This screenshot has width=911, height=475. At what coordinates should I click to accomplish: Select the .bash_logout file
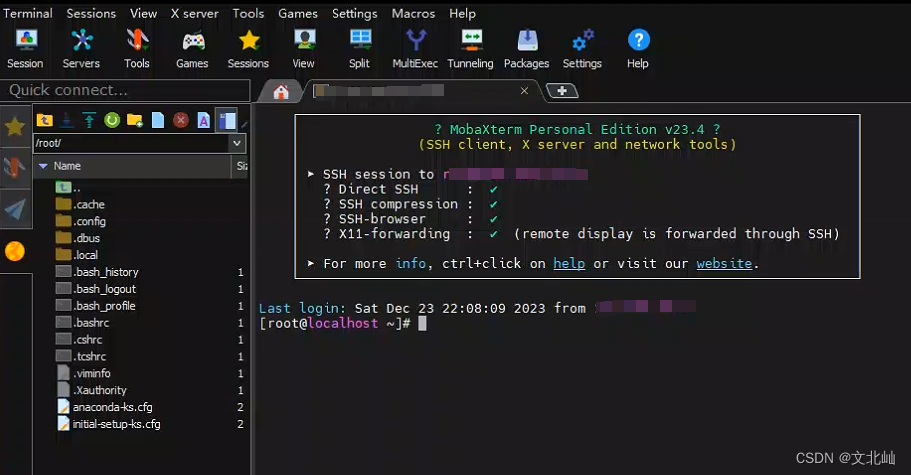click(96, 289)
